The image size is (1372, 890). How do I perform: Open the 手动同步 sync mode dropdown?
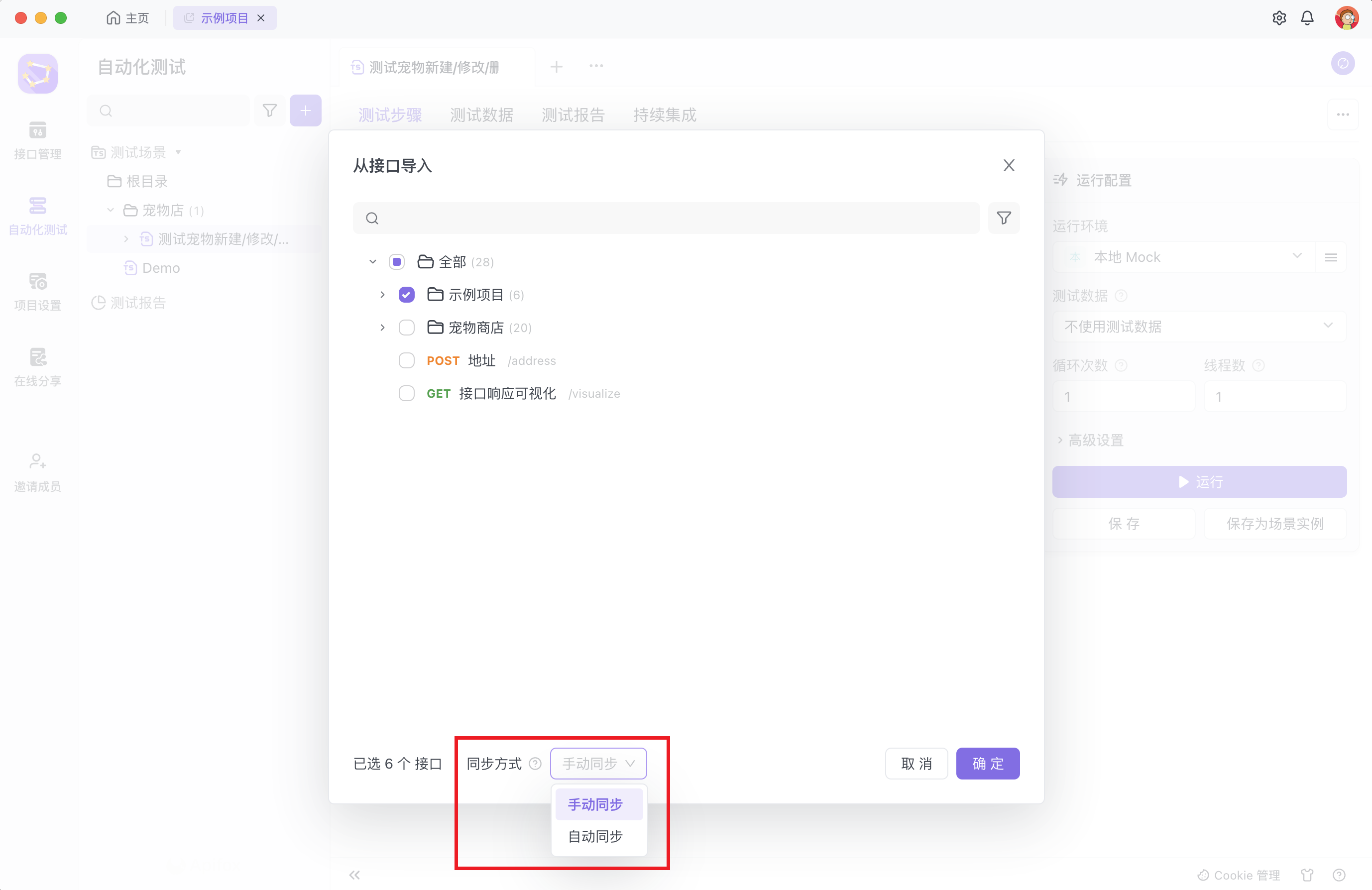pos(598,763)
